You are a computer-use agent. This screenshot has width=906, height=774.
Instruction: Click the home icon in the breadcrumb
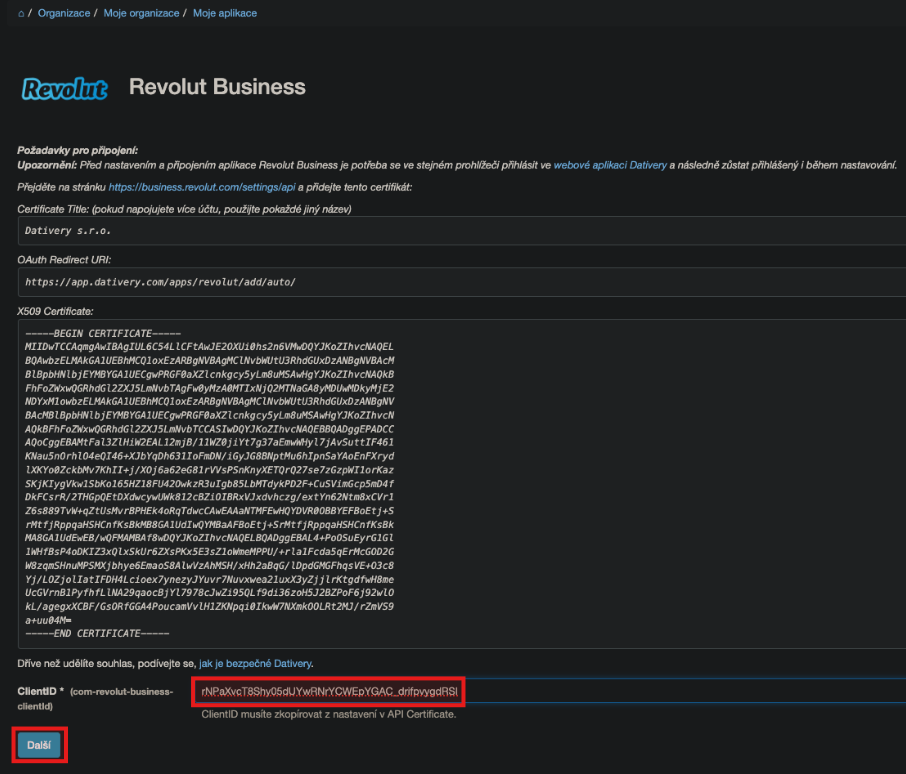[21, 13]
